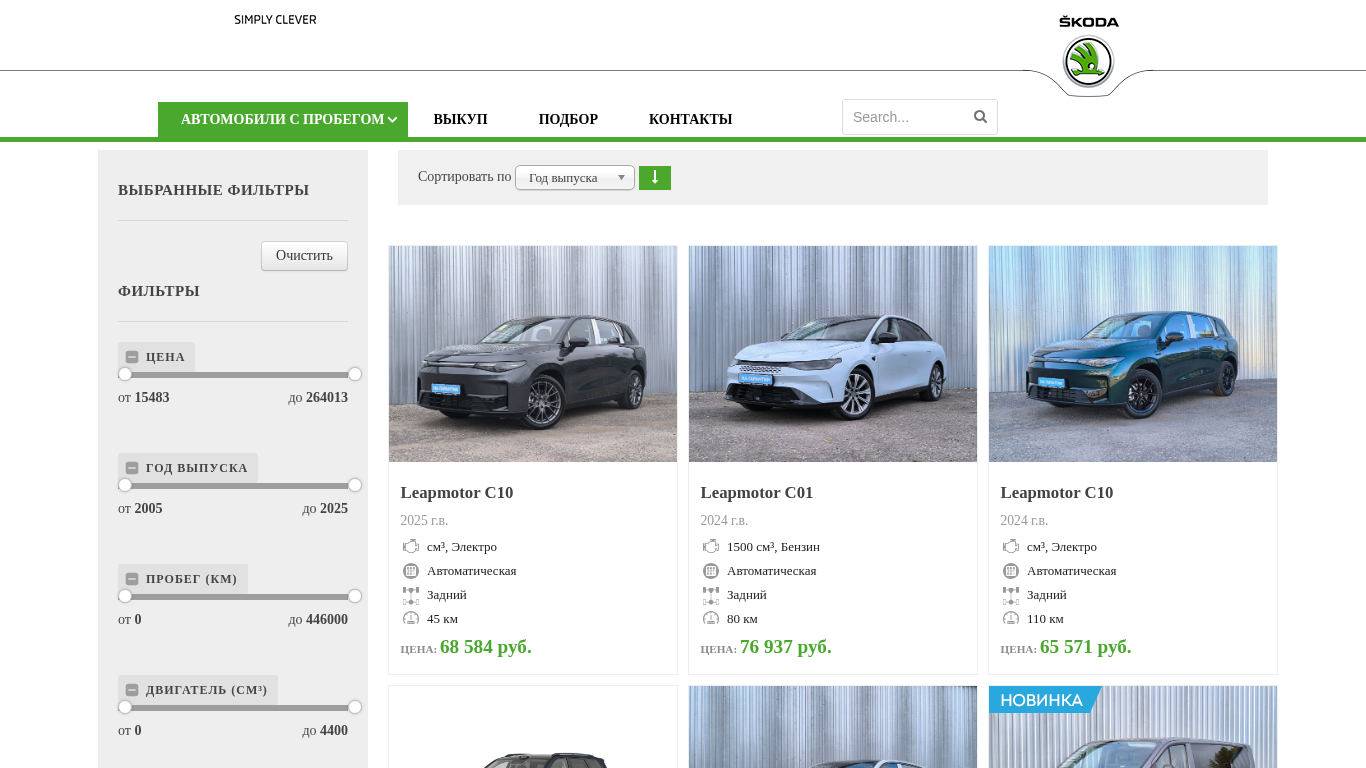
Task: Click transmission icon on 2024 Leapmotor C10 card
Action: 1011,571
